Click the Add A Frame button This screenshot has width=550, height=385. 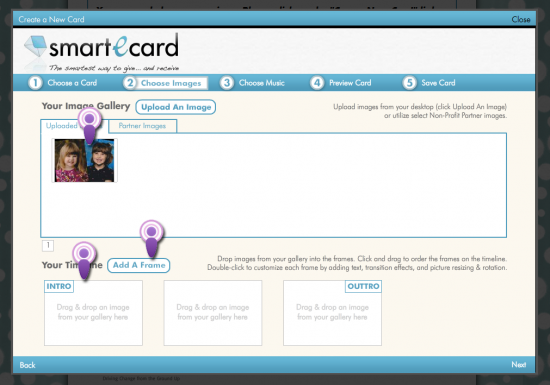coord(139,265)
